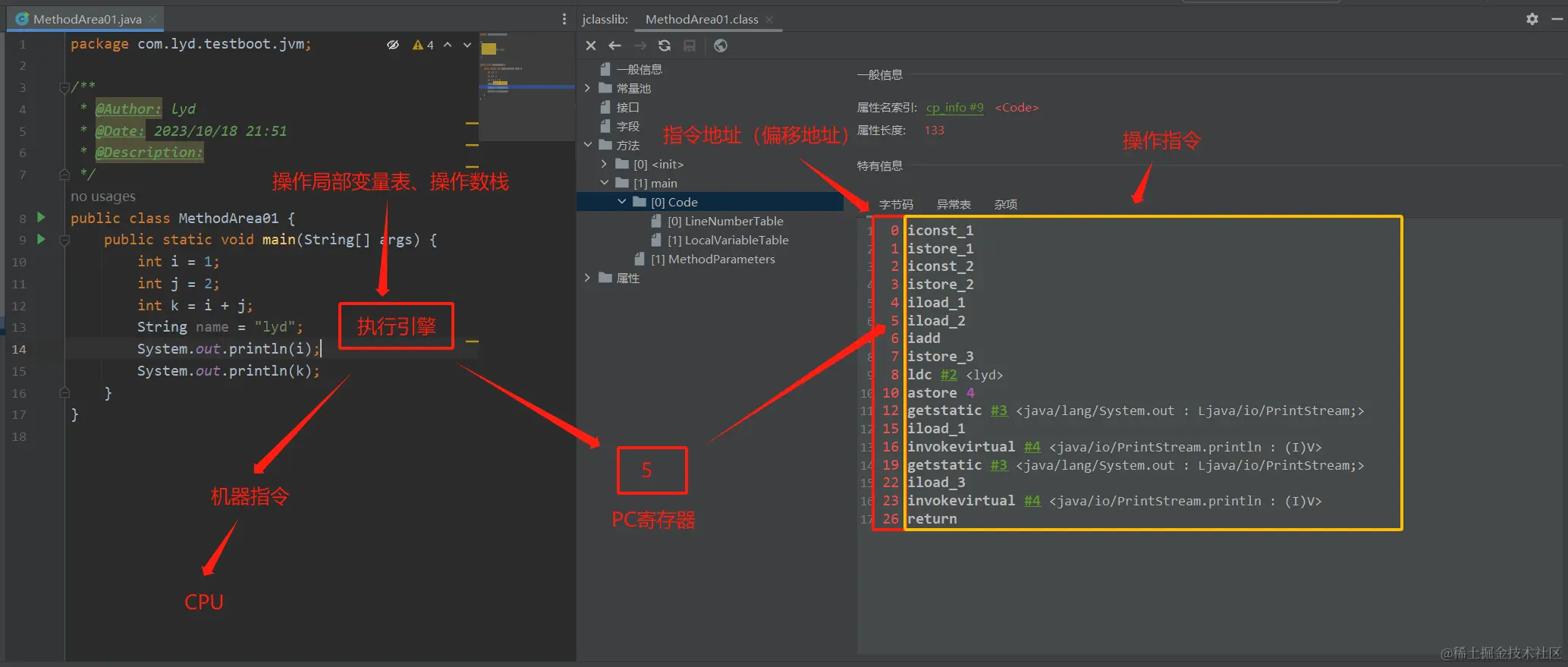Go back with the left arrow icon
This screenshot has height=667, width=1568.
click(x=615, y=46)
